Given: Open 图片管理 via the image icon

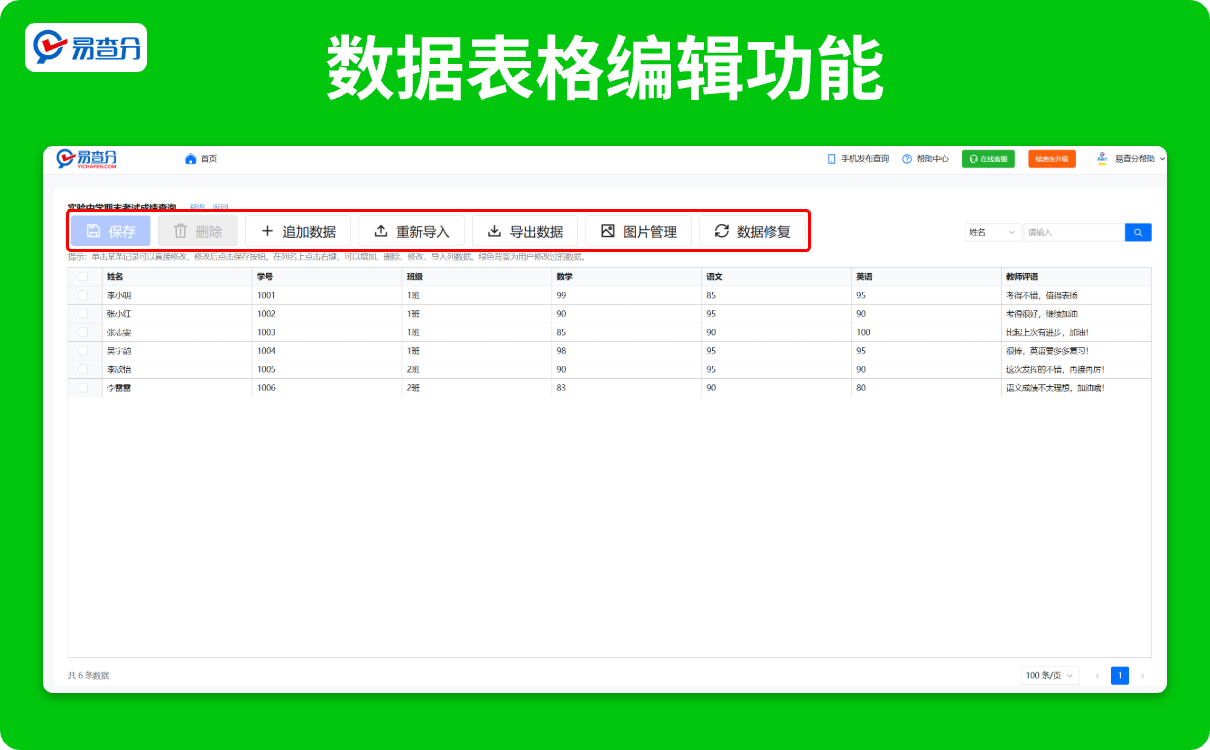Looking at the screenshot, I should tap(606, 231).
